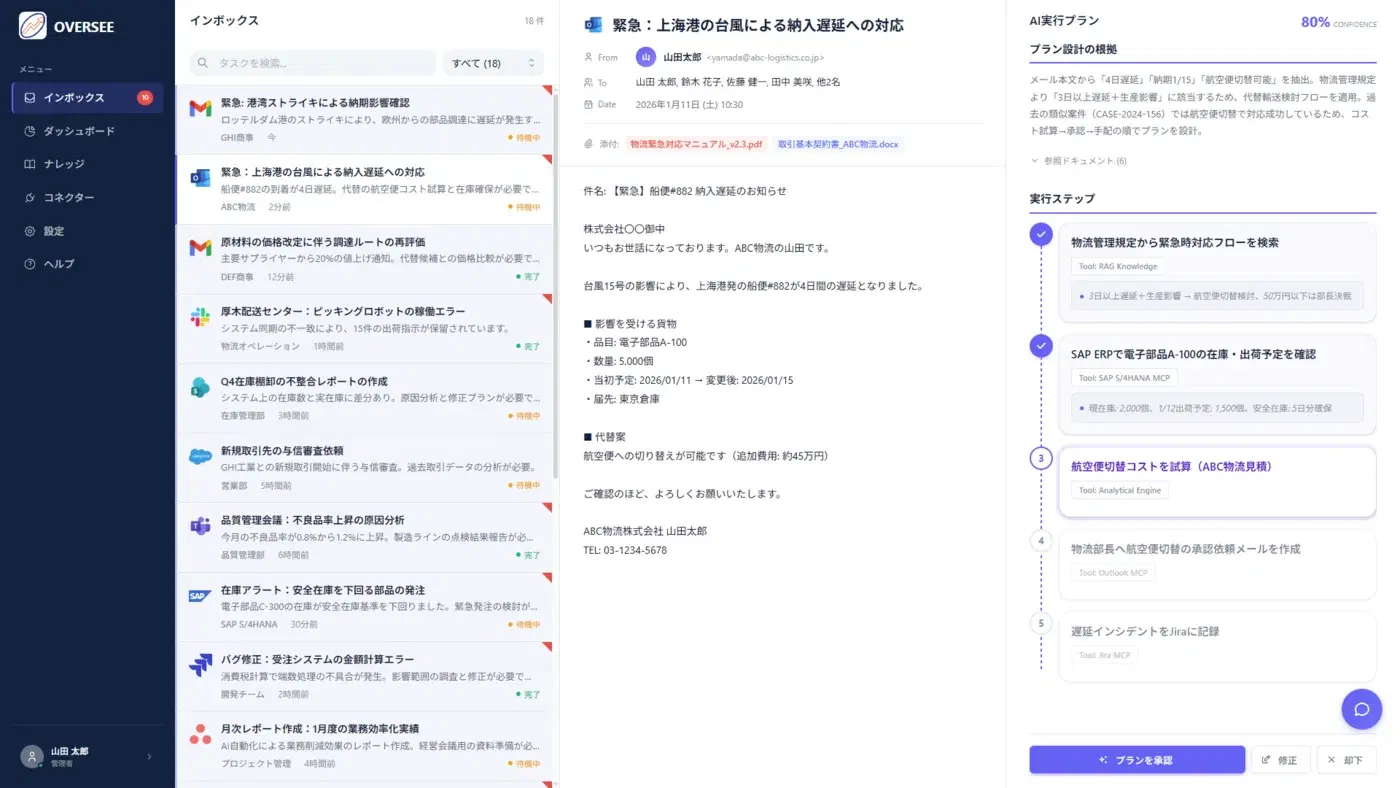Go to コネクター in the sidebar
This screenshot has height=788, width=1400.
(69, 197)
